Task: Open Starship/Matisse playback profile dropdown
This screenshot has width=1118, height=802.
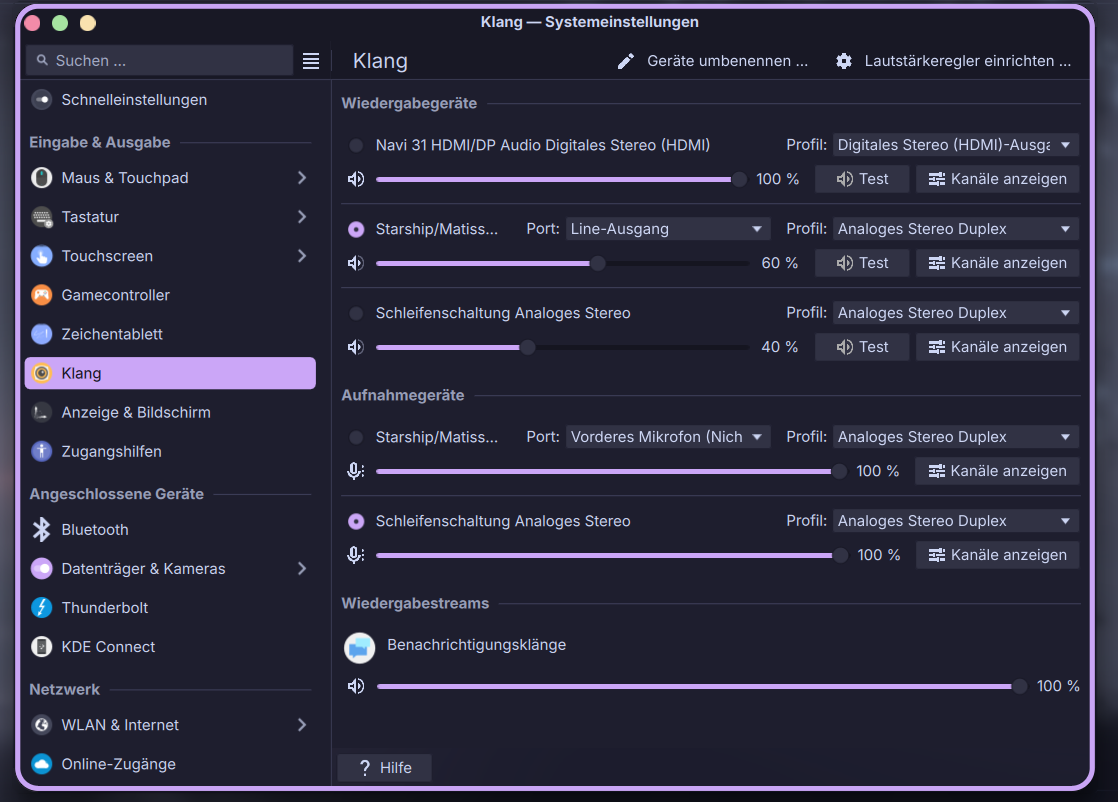Action: 955,229
